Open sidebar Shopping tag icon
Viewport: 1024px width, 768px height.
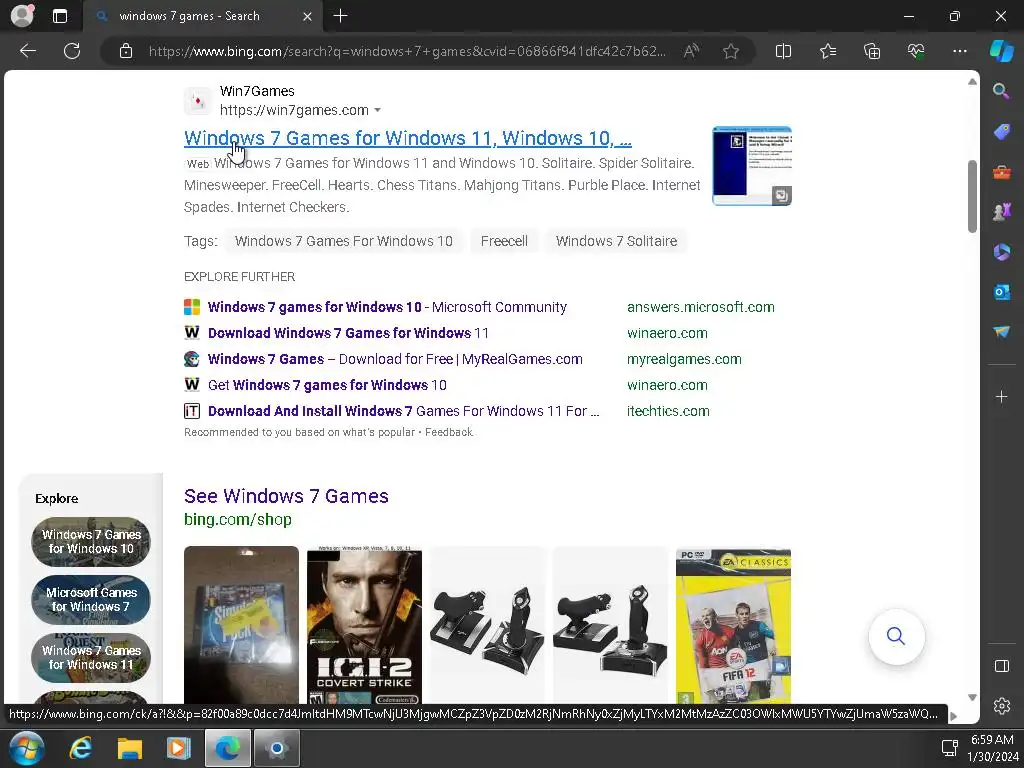pyautogui.click(x=1001, y=132)
